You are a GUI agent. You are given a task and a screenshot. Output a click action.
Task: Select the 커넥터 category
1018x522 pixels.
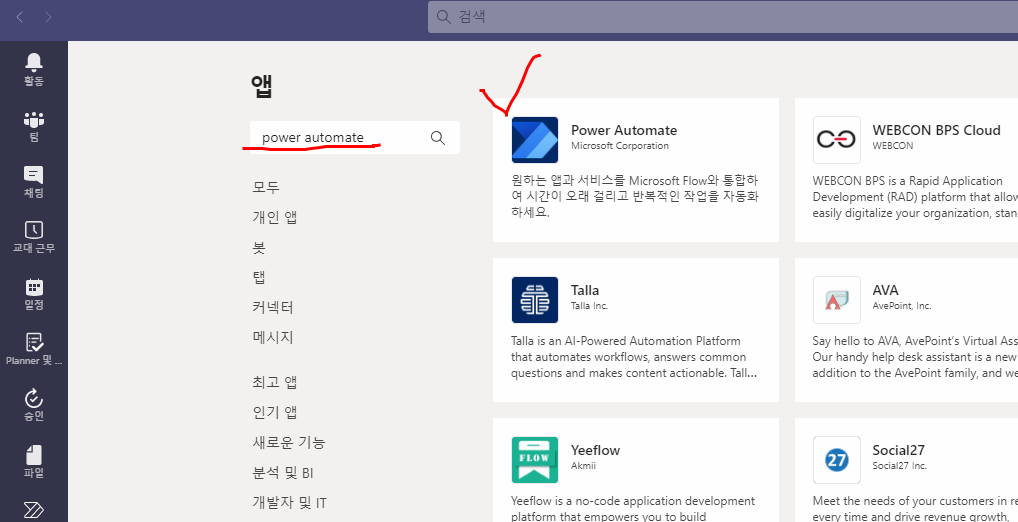pos(273,307)
